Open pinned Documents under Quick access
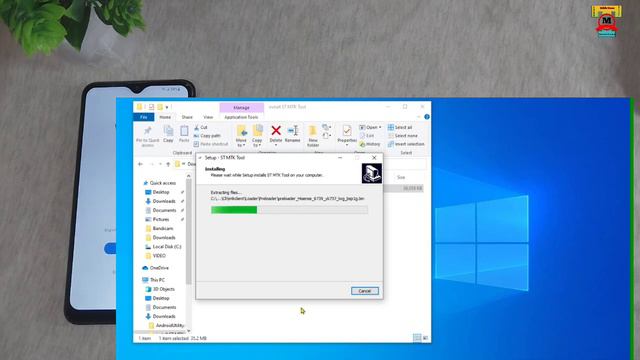This screenshot has height=360, width=640. [161, 210]
